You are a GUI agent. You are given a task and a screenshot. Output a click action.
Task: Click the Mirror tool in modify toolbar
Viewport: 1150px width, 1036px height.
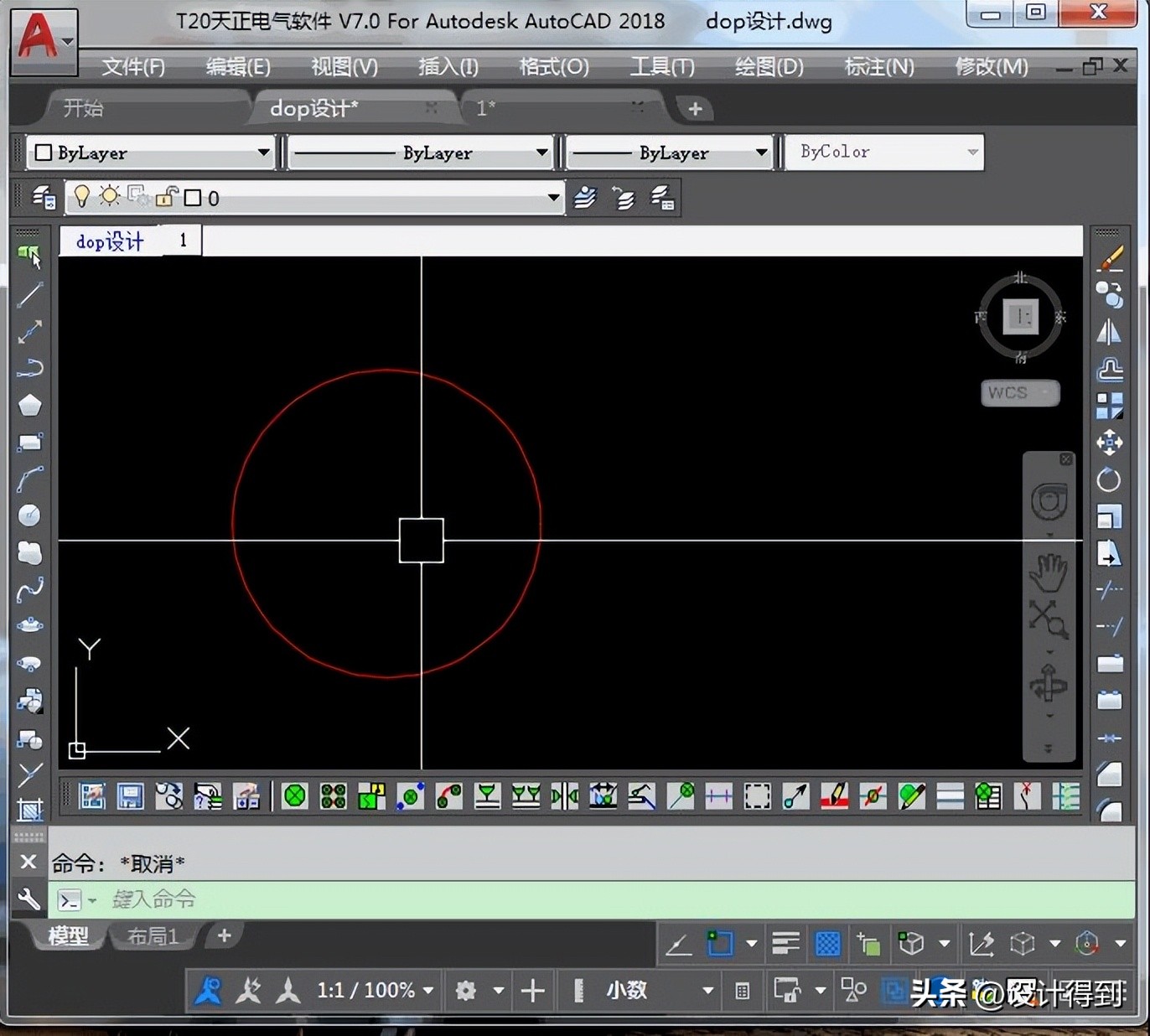coord(1109,333)
